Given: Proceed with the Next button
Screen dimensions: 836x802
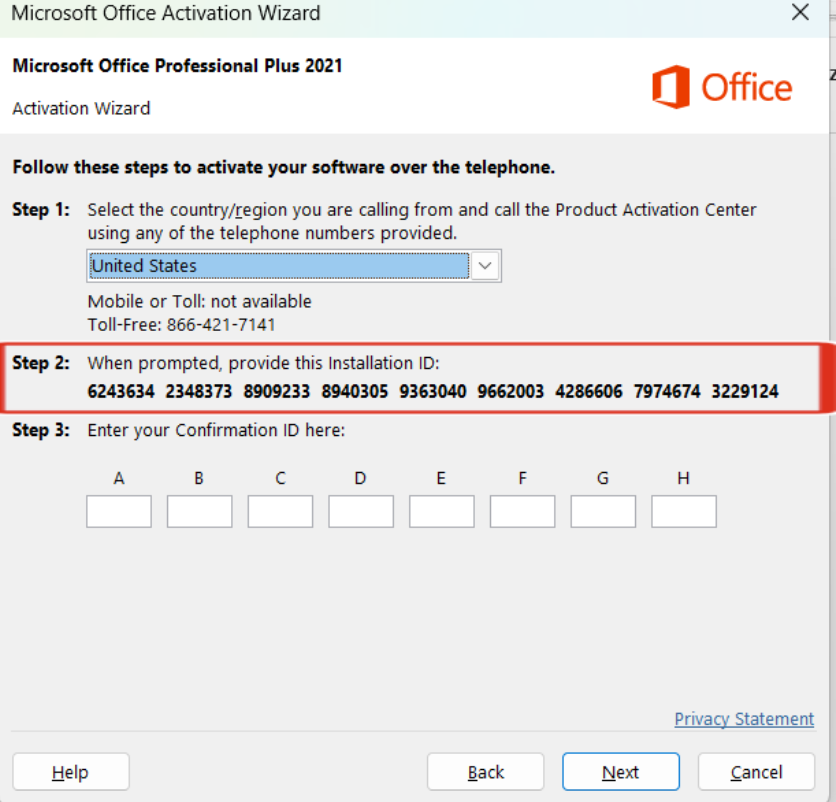Looking at the screenshot, I should pos(621,772).
